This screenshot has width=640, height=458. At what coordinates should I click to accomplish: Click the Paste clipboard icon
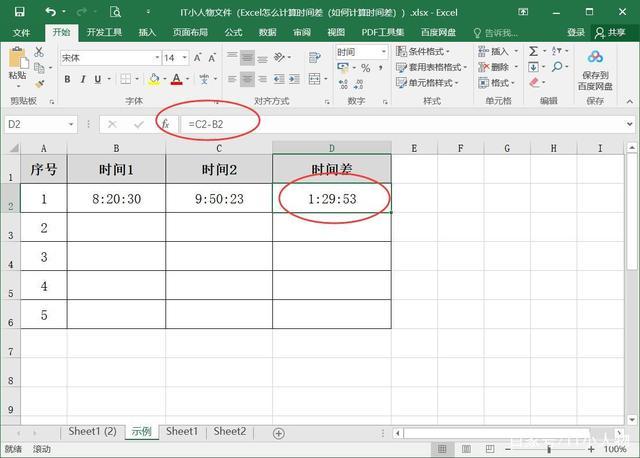tap(18, 58)
